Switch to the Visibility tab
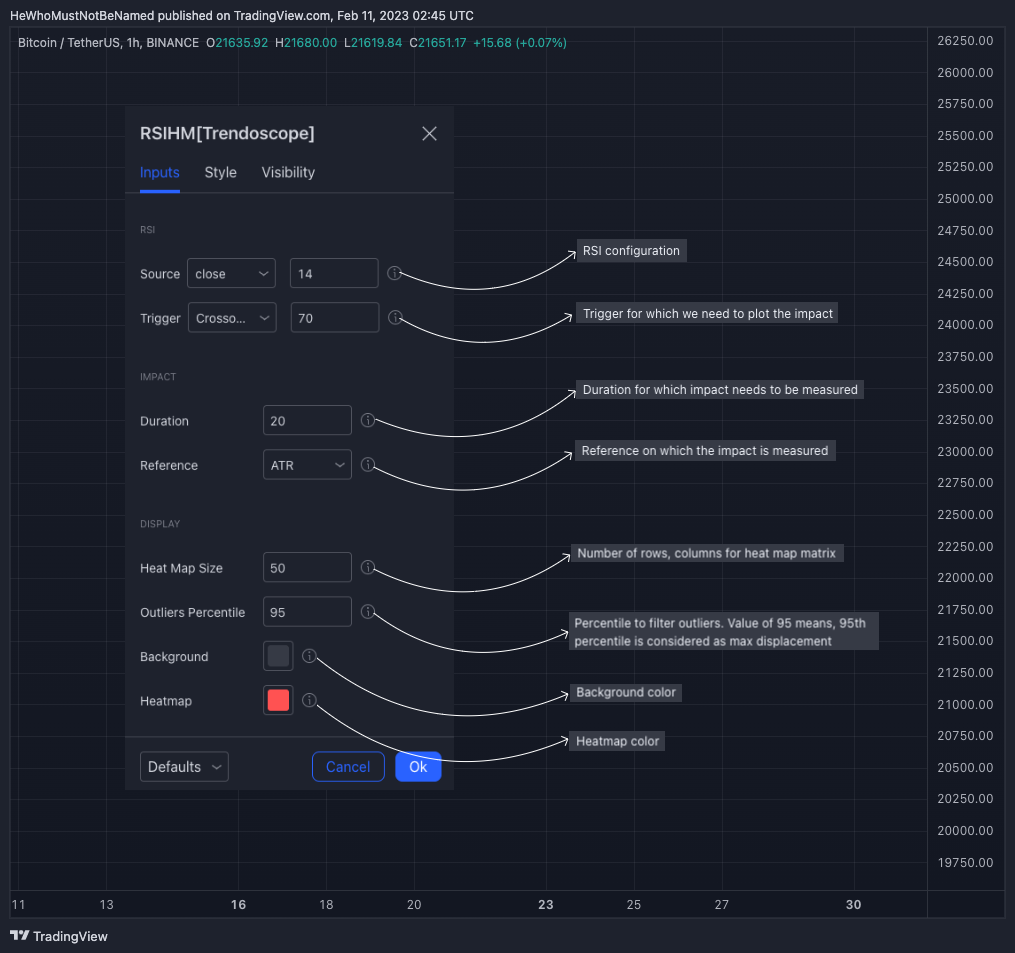This screenshot has width=1015, height=953. (288, 172)
